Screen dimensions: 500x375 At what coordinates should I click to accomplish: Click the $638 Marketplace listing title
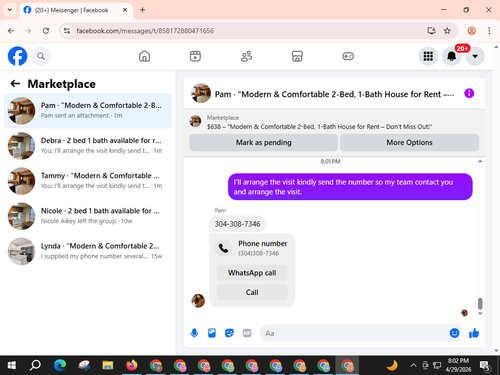[x=319, y=127]
